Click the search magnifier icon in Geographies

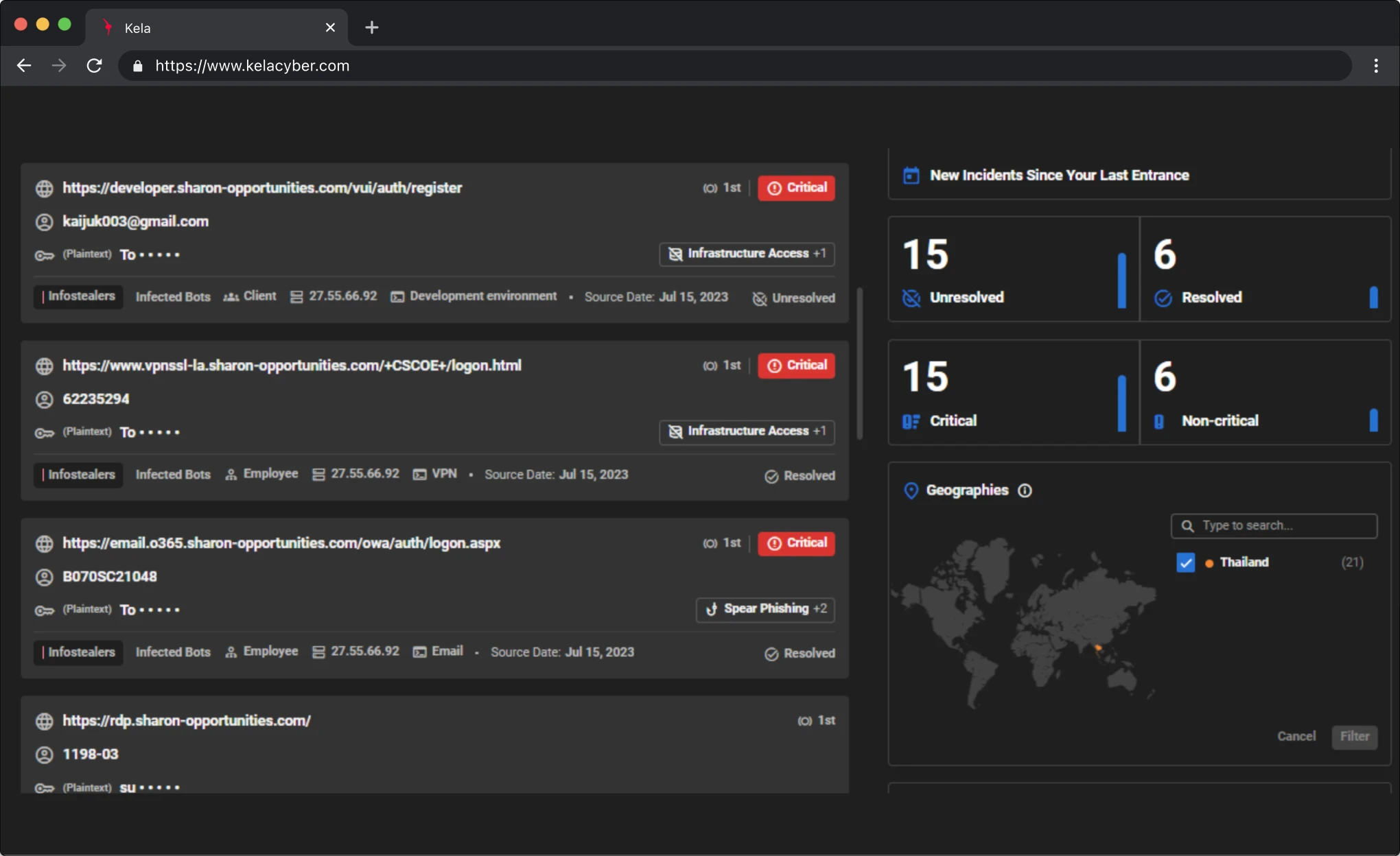(1187, 526)
